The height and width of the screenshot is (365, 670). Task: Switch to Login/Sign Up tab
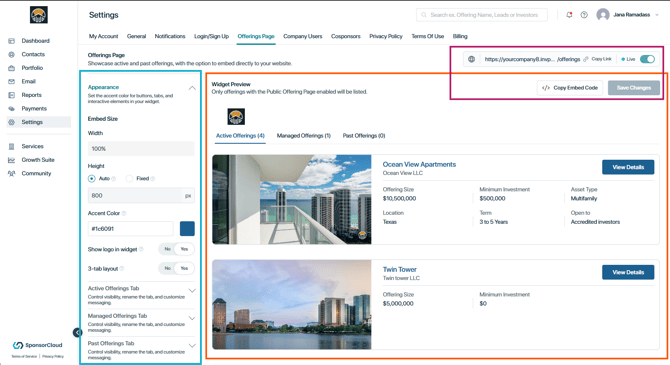pyautogui.click(x=212, y=36)
